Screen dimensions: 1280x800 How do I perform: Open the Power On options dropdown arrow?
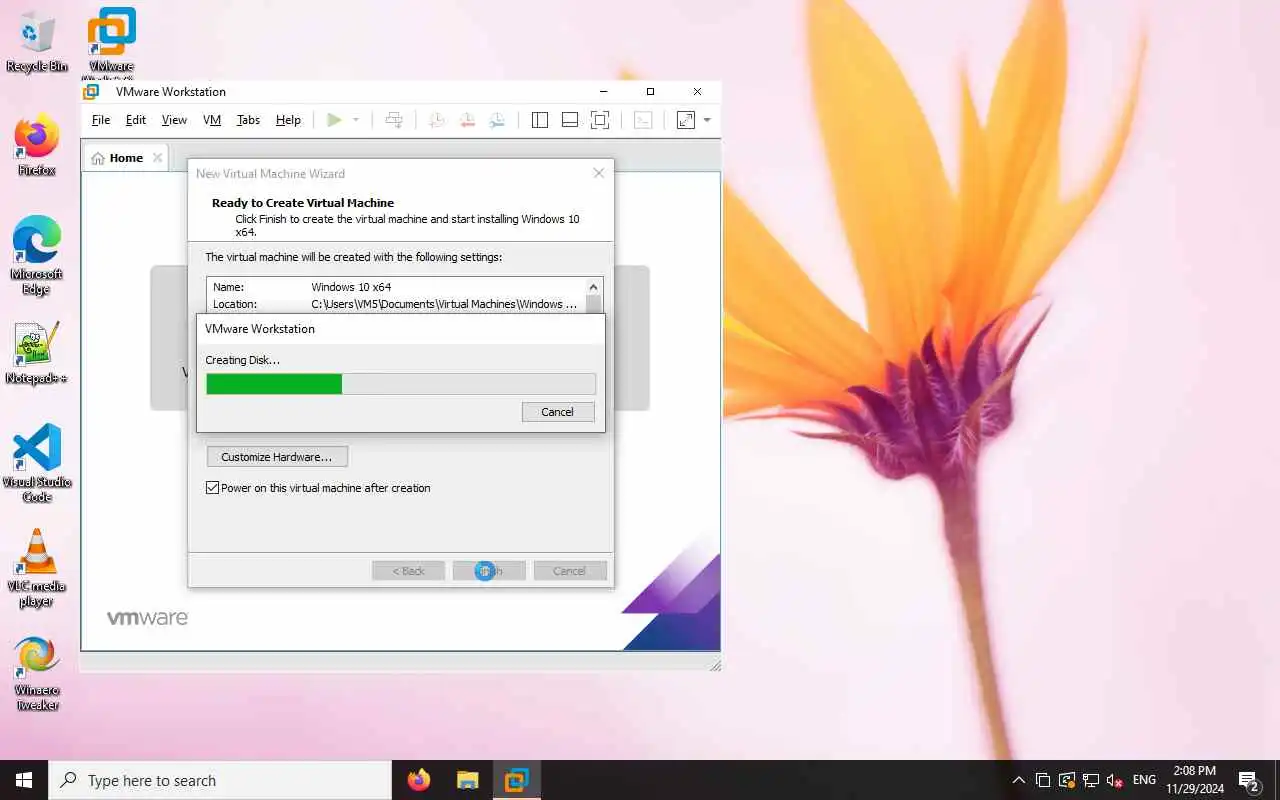coord(356,120)
